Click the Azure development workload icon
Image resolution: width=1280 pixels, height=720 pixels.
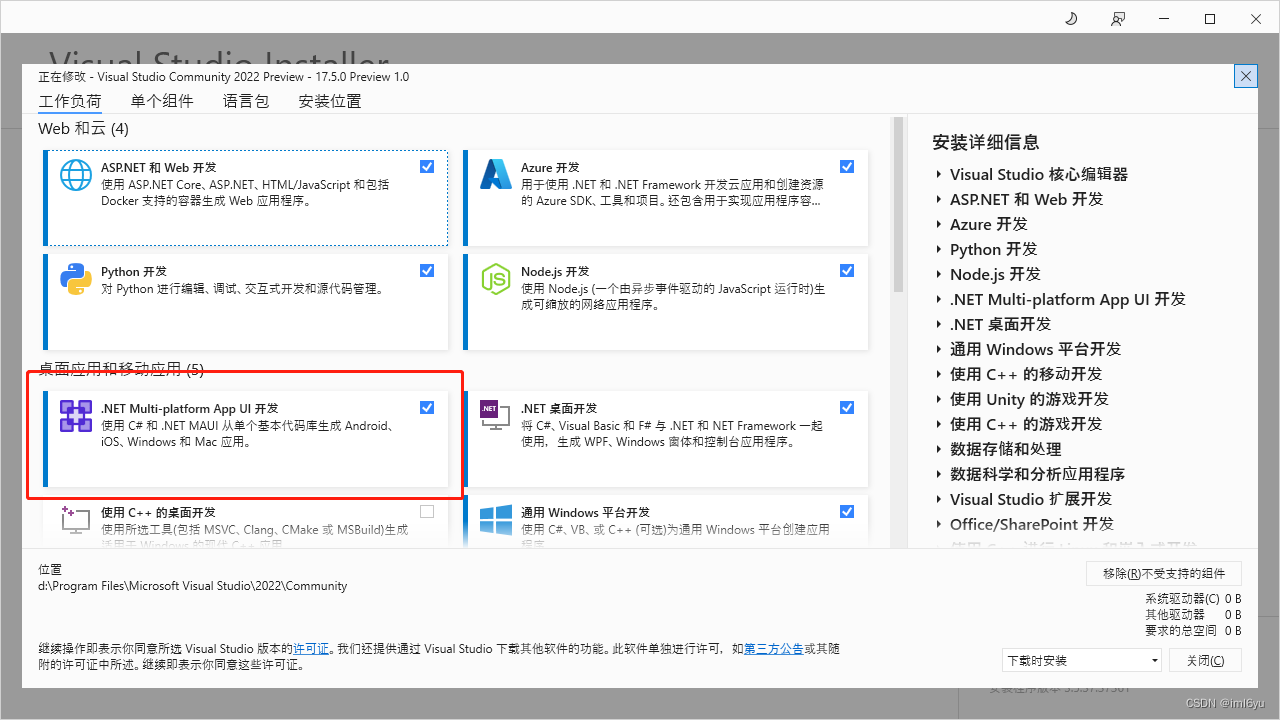click(x=496, y=175)
